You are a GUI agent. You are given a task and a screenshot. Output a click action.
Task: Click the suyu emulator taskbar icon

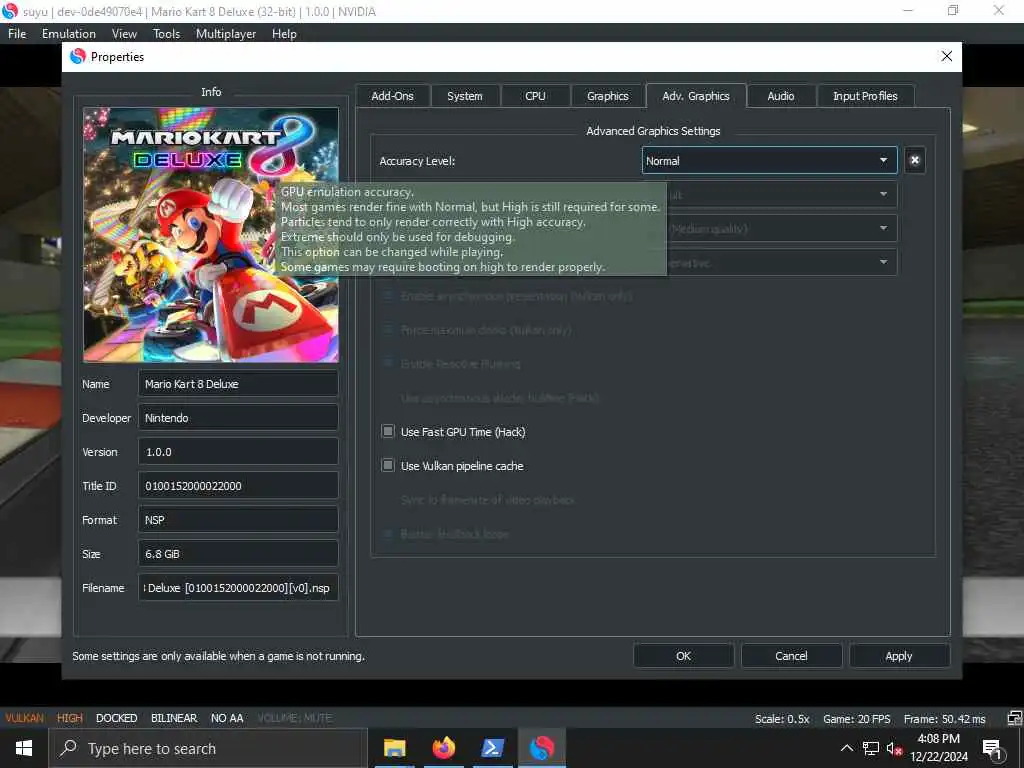541,748
